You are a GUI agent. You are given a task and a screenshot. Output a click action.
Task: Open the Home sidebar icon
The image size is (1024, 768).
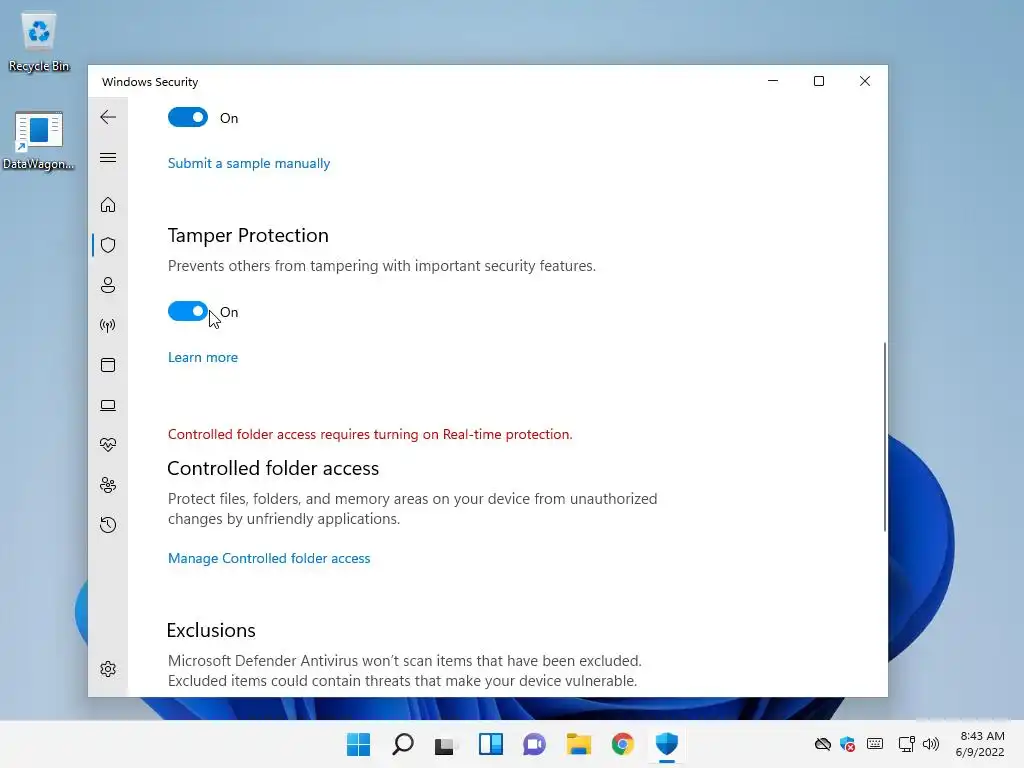108,205
